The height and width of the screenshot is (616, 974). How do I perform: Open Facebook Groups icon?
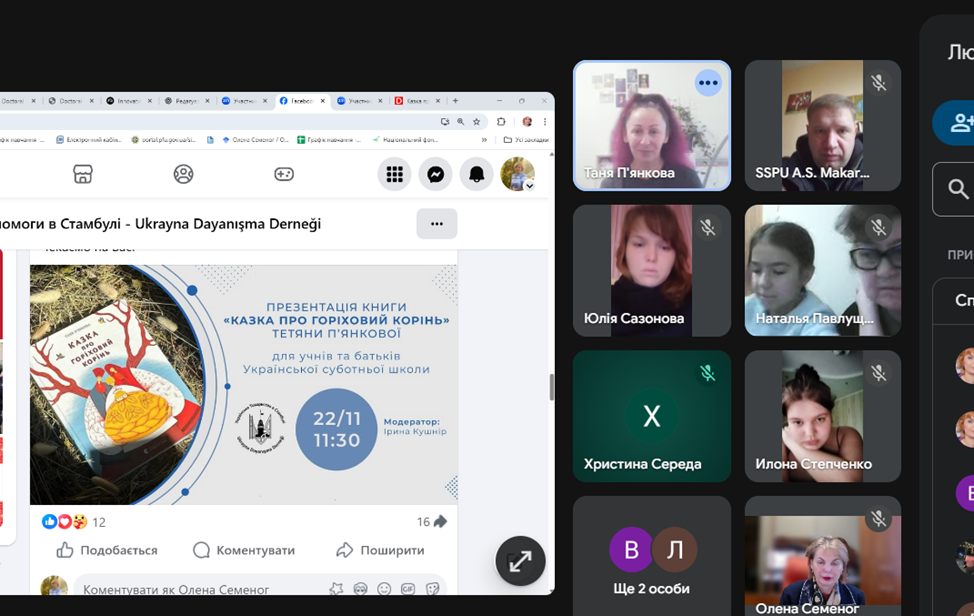pyautogui.click(x=183, y=174)
